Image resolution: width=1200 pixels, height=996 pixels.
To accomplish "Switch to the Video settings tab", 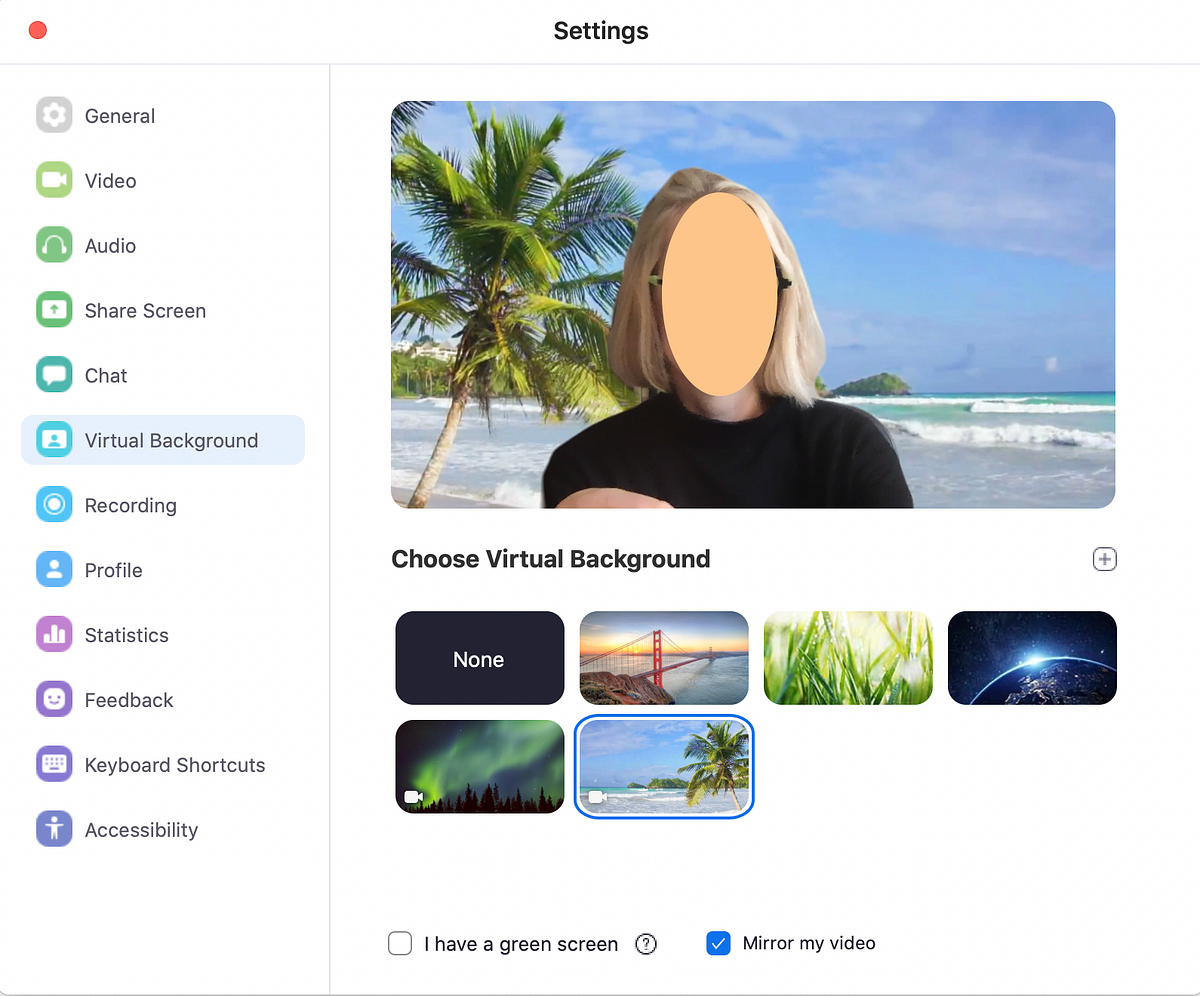I will (x=163, y=181).
